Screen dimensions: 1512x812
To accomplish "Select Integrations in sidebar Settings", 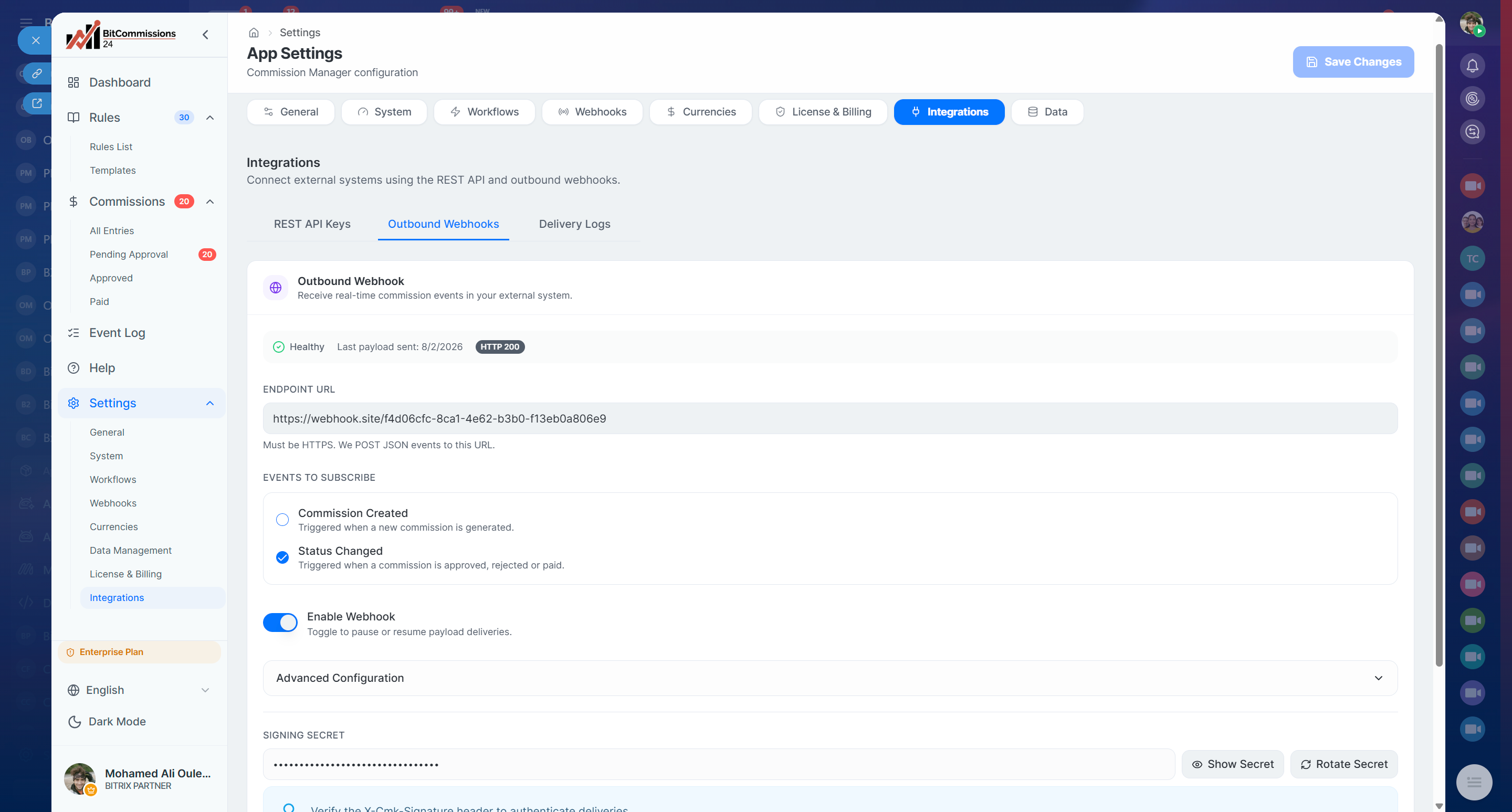I will 153,598.
